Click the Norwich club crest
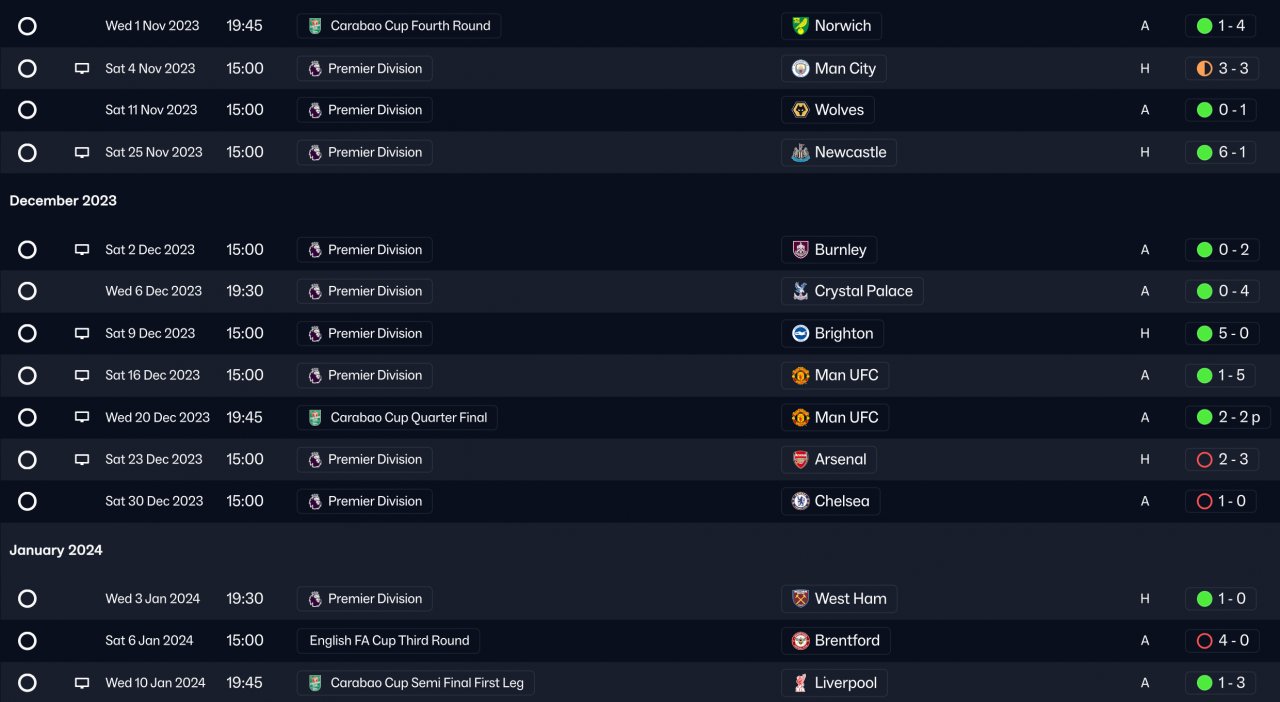The height and width of the screenshot is (702, 1280). pos(800,26)
